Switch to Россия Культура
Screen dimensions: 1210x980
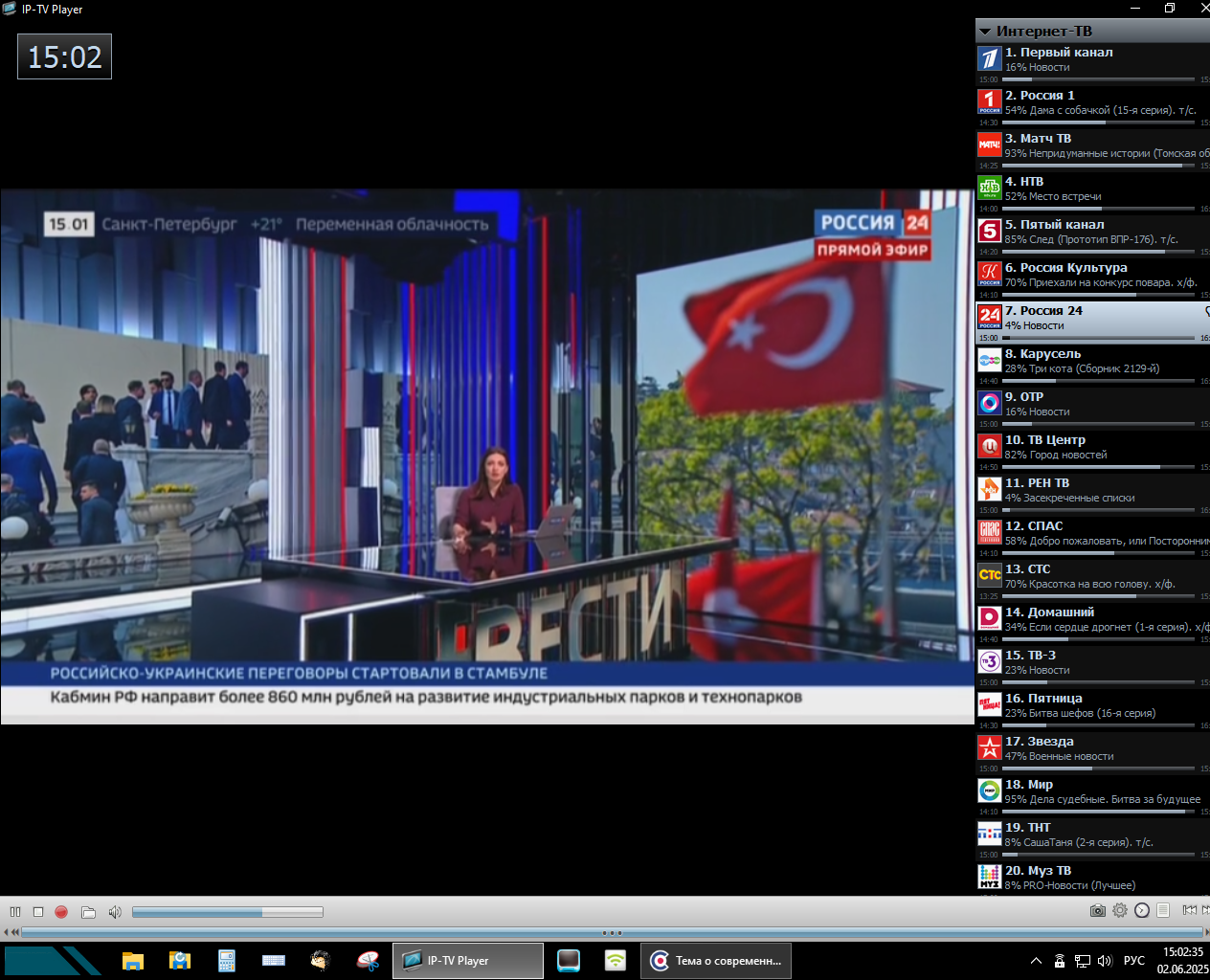1092,278
